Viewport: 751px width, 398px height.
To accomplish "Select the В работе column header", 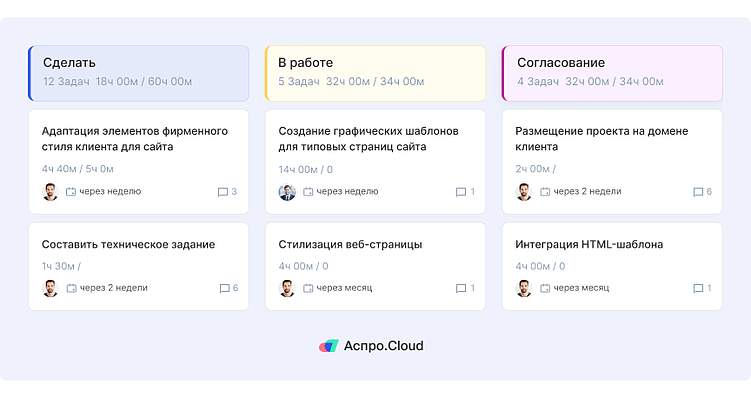I will (376, 73).
